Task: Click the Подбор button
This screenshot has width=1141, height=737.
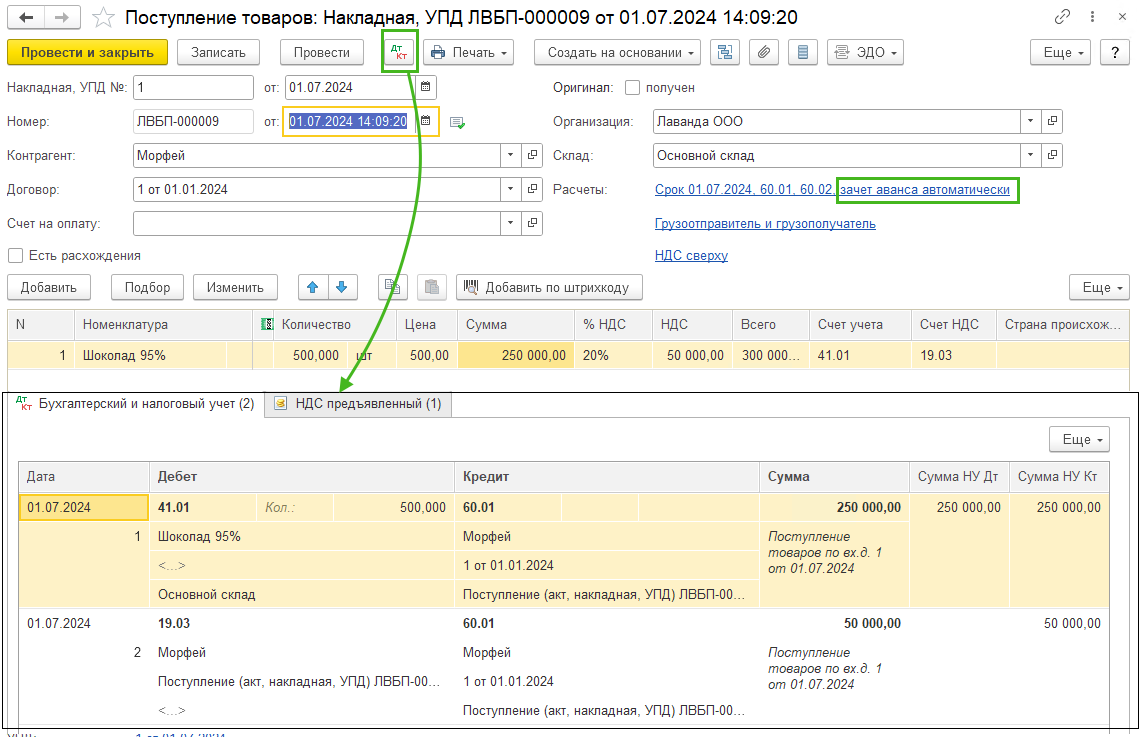Action: 147,287
